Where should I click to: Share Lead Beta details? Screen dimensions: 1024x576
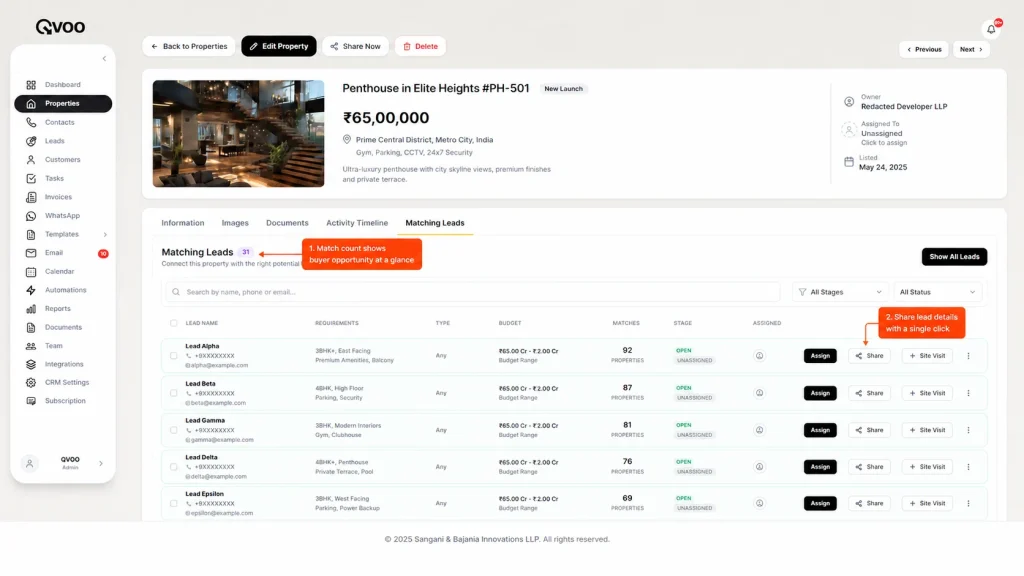869,393
